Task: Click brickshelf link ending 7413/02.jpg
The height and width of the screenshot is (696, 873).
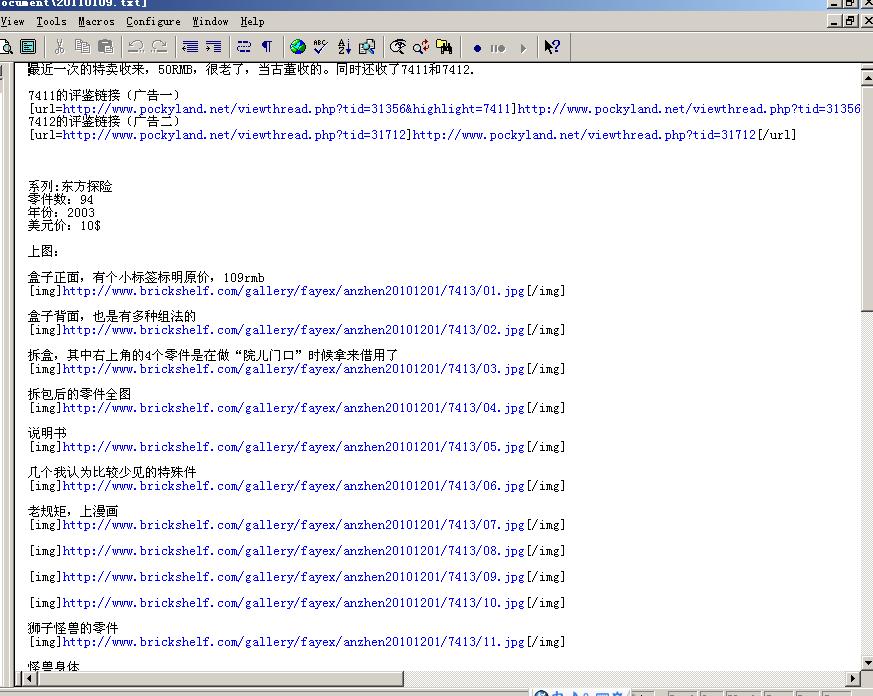Action: click(x=293, y=330)
